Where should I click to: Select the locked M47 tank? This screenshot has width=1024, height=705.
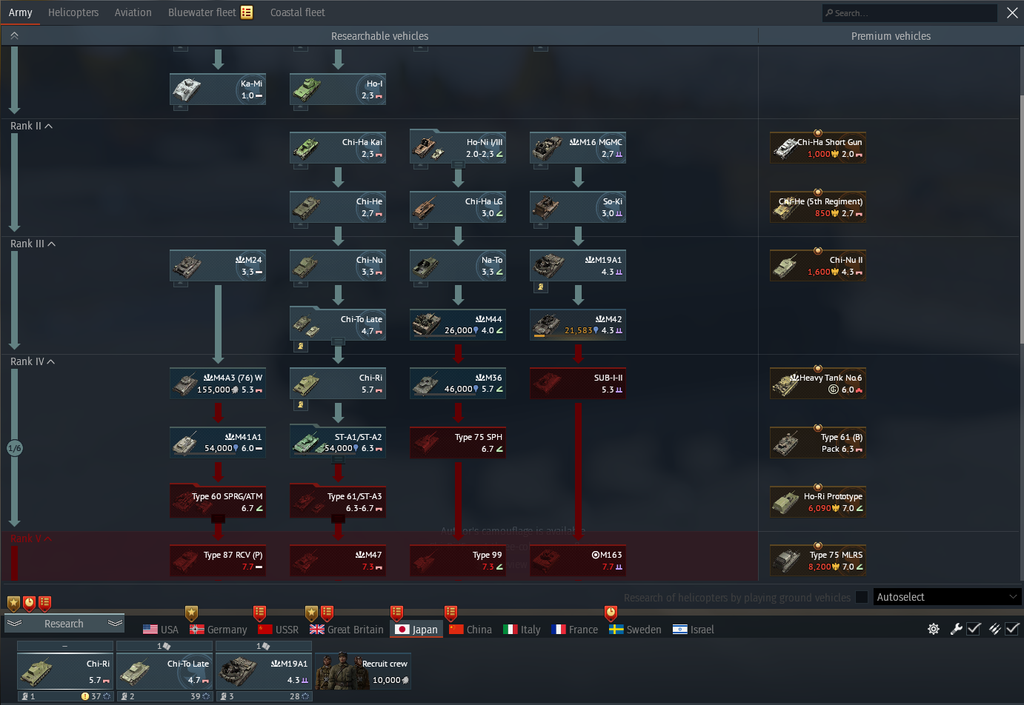coord(338,561)
